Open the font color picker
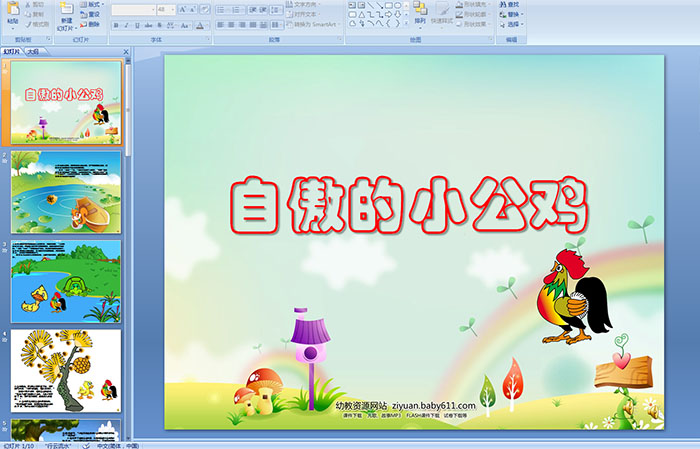The image size is (700, 449). [x=200, y=25]
